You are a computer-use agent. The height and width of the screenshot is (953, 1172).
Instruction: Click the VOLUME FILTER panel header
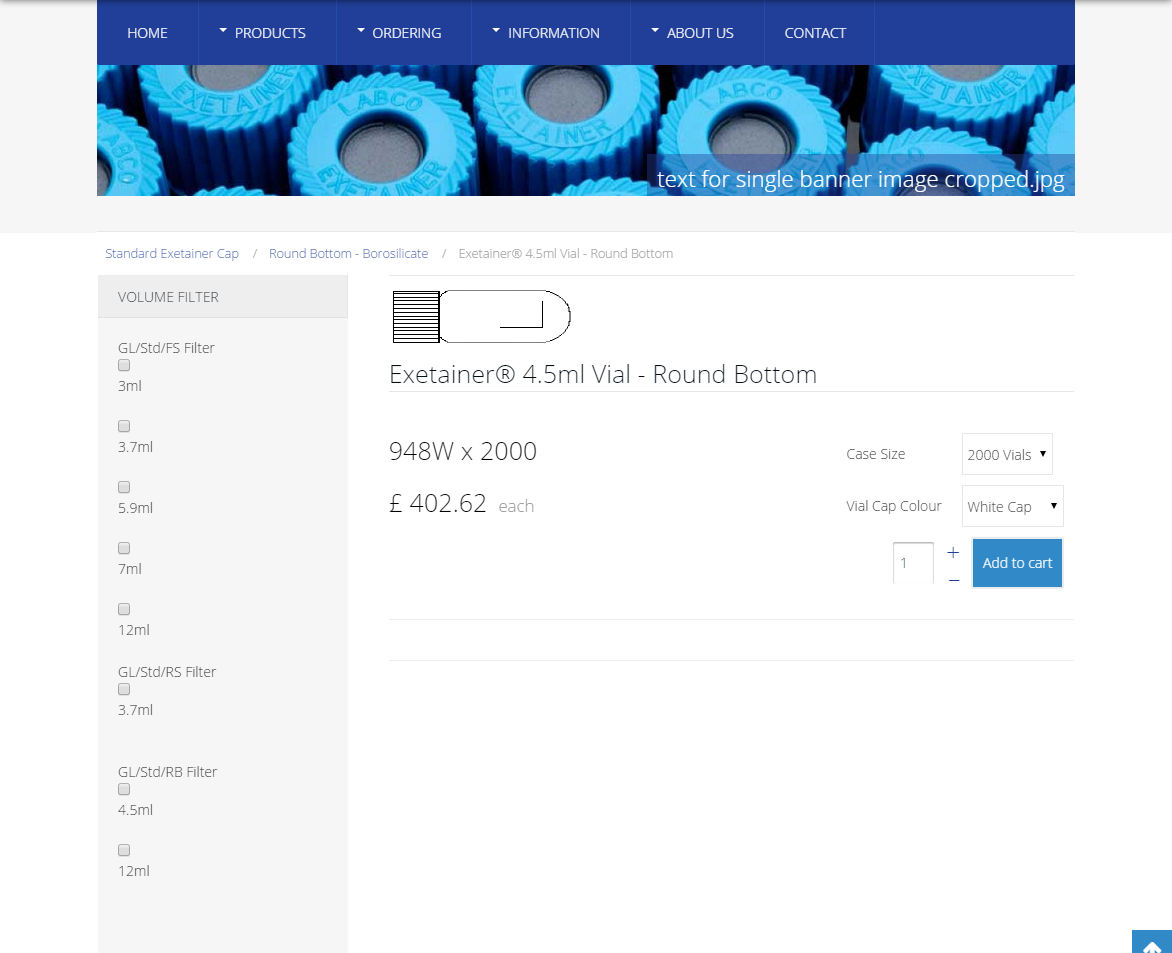pos(223,297)
